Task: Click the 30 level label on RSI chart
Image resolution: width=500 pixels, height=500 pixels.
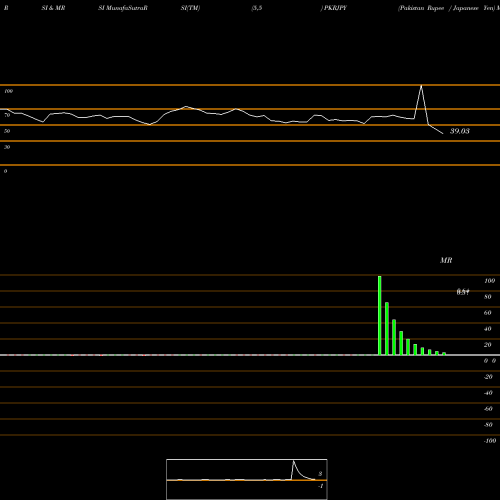Action: click(x=7, y=147)
